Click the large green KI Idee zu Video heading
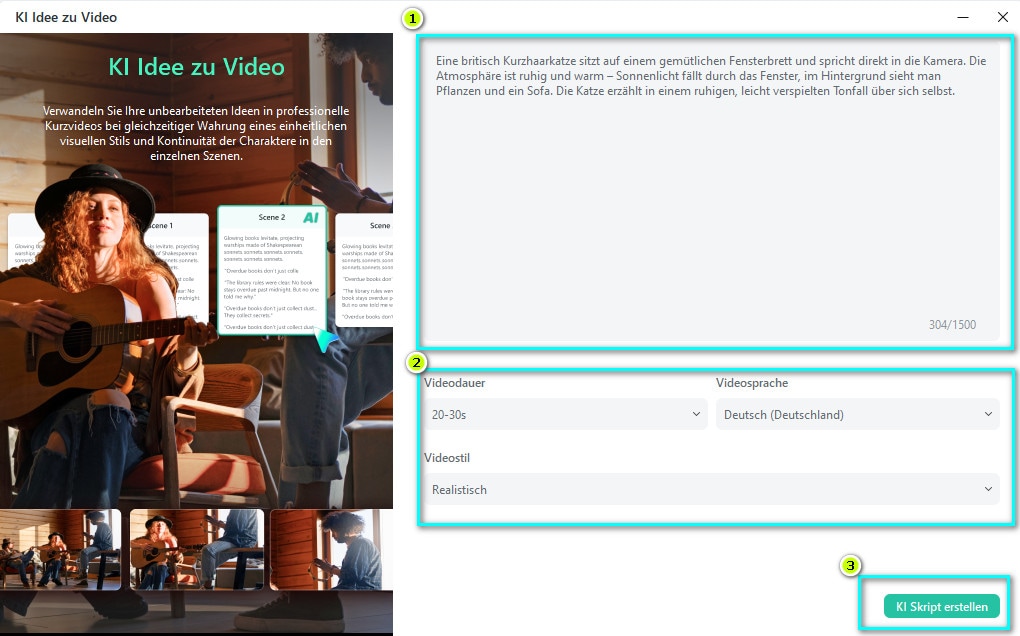Image resolution: width=1020 pixels, height=636 pixels. click(196, 67)
